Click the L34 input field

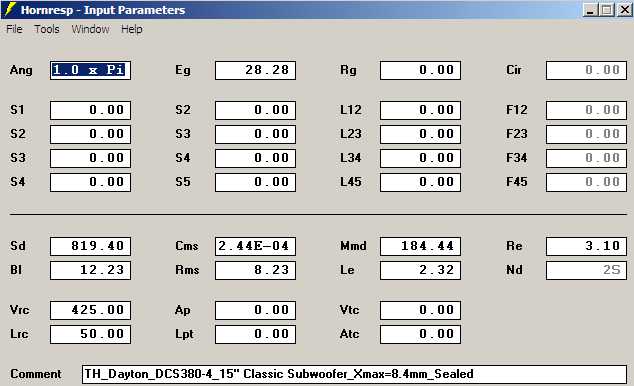(x=421, y=158)
